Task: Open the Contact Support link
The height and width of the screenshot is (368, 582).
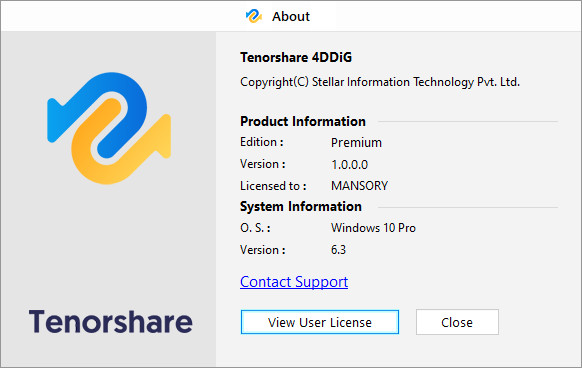Action: pos(294,282)
